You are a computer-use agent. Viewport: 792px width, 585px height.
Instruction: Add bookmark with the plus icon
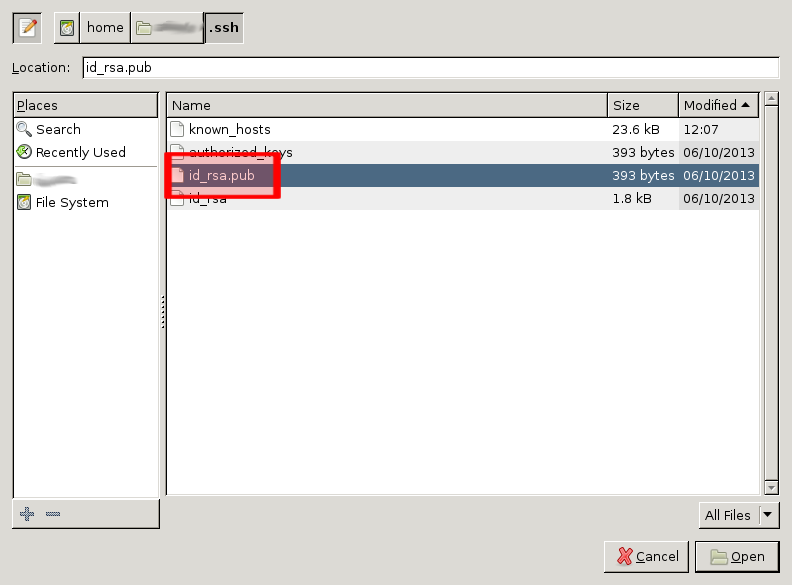pyautogui.click(x=27, y=513)
